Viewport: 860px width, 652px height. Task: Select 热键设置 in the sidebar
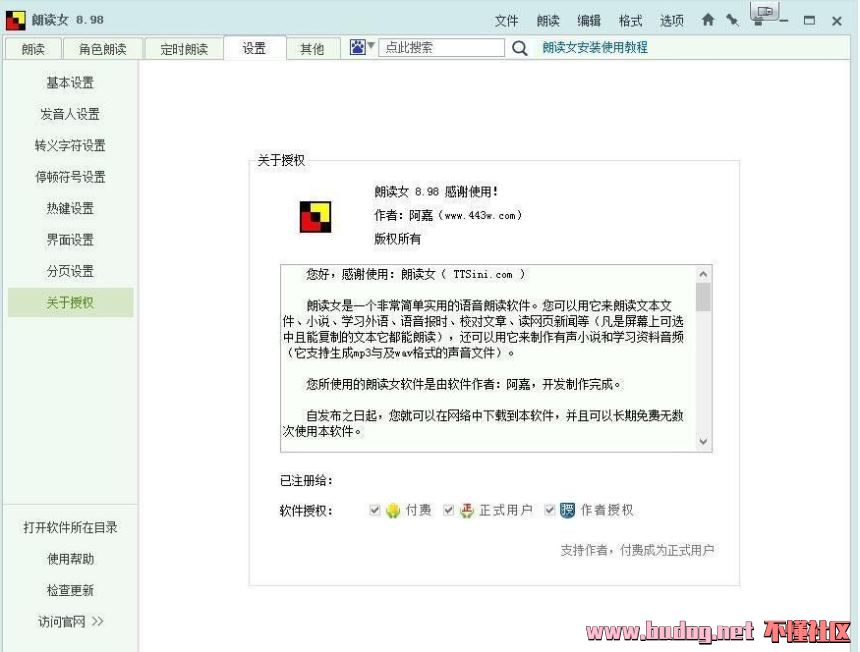[x=70, y=208]
